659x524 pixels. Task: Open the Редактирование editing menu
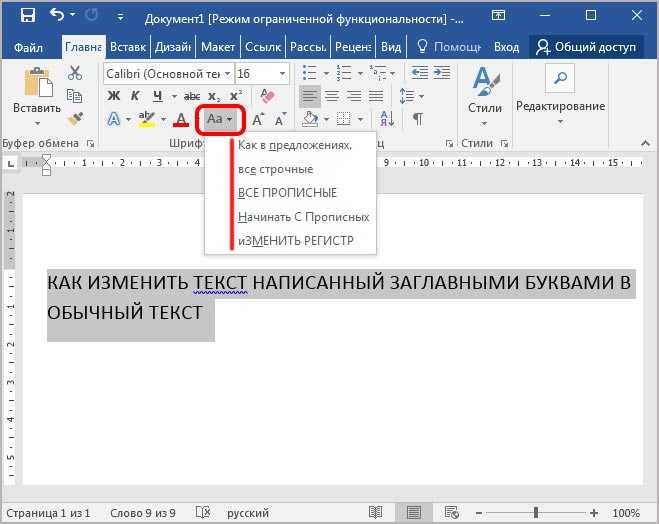tap(560, 96)
